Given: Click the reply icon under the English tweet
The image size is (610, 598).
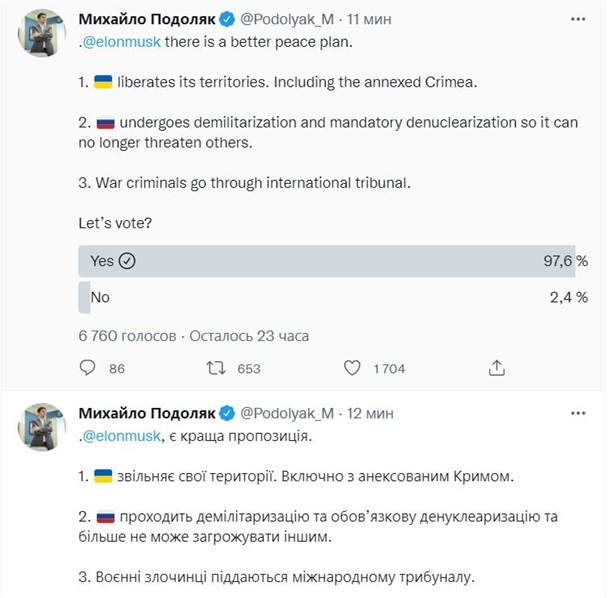Looking at the screenshot, I should (86, 368).
